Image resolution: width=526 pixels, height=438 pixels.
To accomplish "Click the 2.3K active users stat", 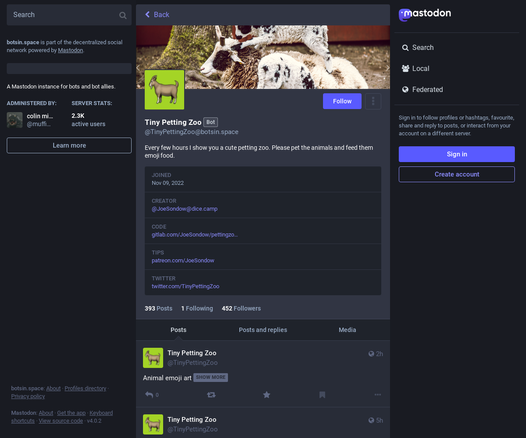I will click(x=88, y=120).
